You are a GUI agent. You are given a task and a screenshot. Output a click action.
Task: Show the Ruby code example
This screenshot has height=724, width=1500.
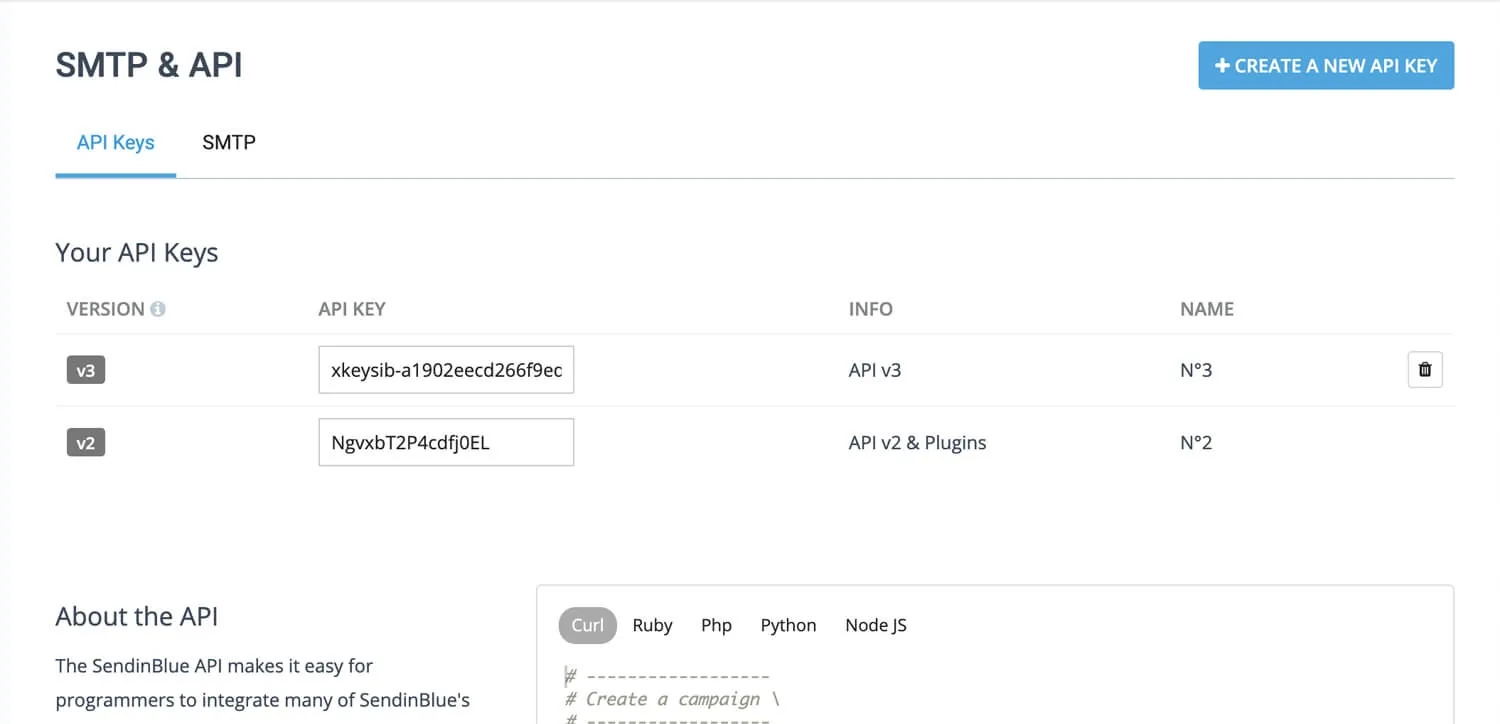pyautogui.click(x=652, y=625)
